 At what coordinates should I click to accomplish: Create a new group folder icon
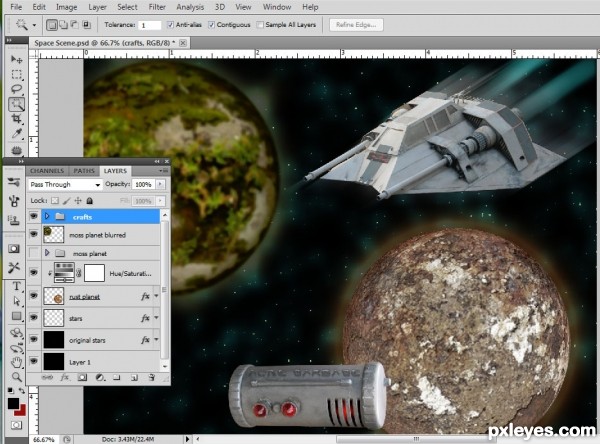pos(117,377)
